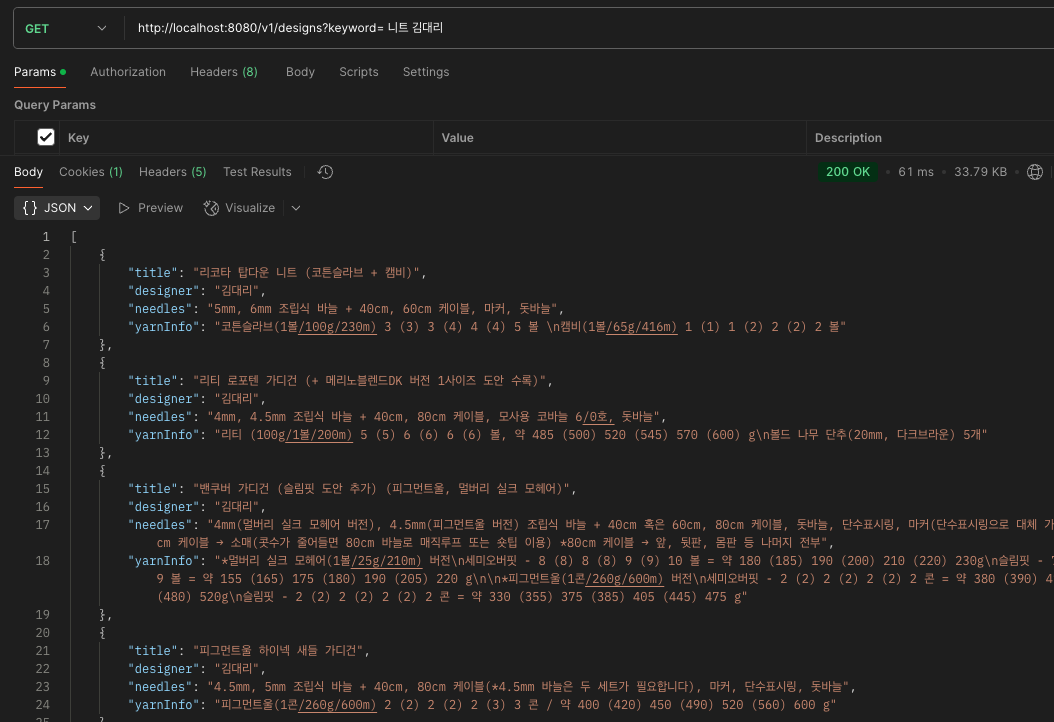Collapse the JSON object at line 2

[x=102, y=255]
